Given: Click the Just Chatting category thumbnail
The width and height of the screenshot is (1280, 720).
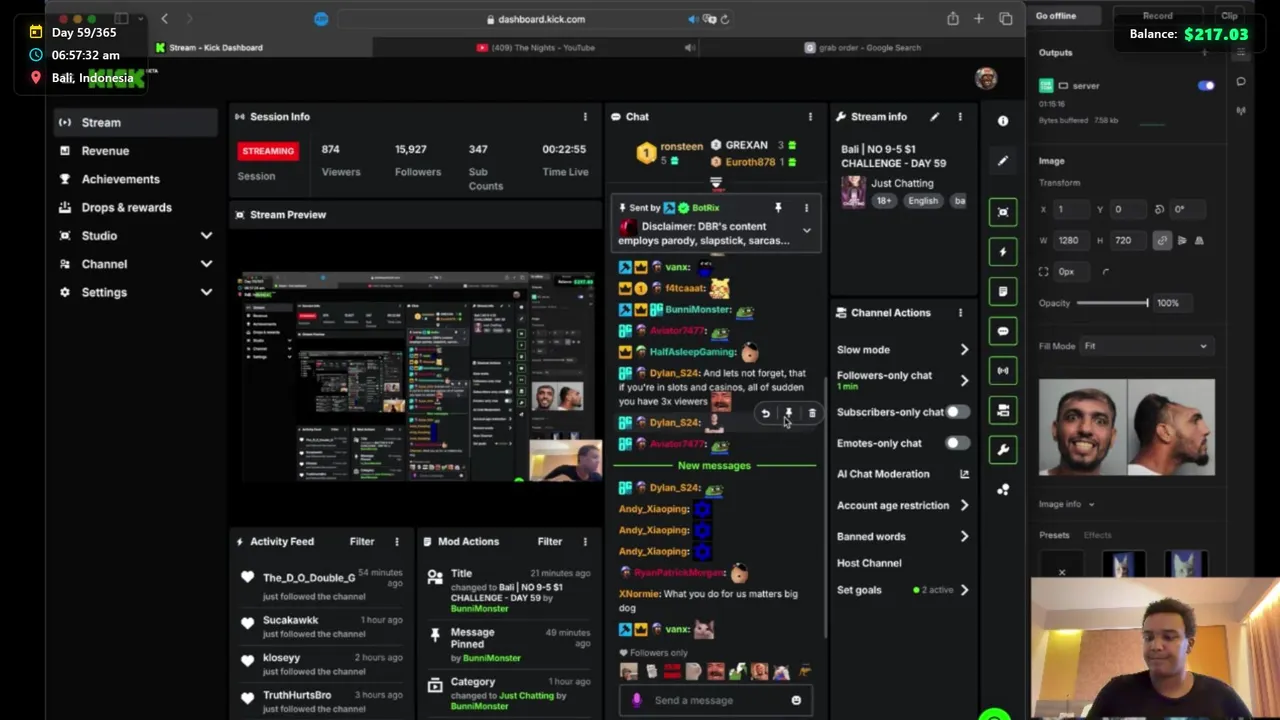Looking at the screenshot, I should (x=853, y=191).
